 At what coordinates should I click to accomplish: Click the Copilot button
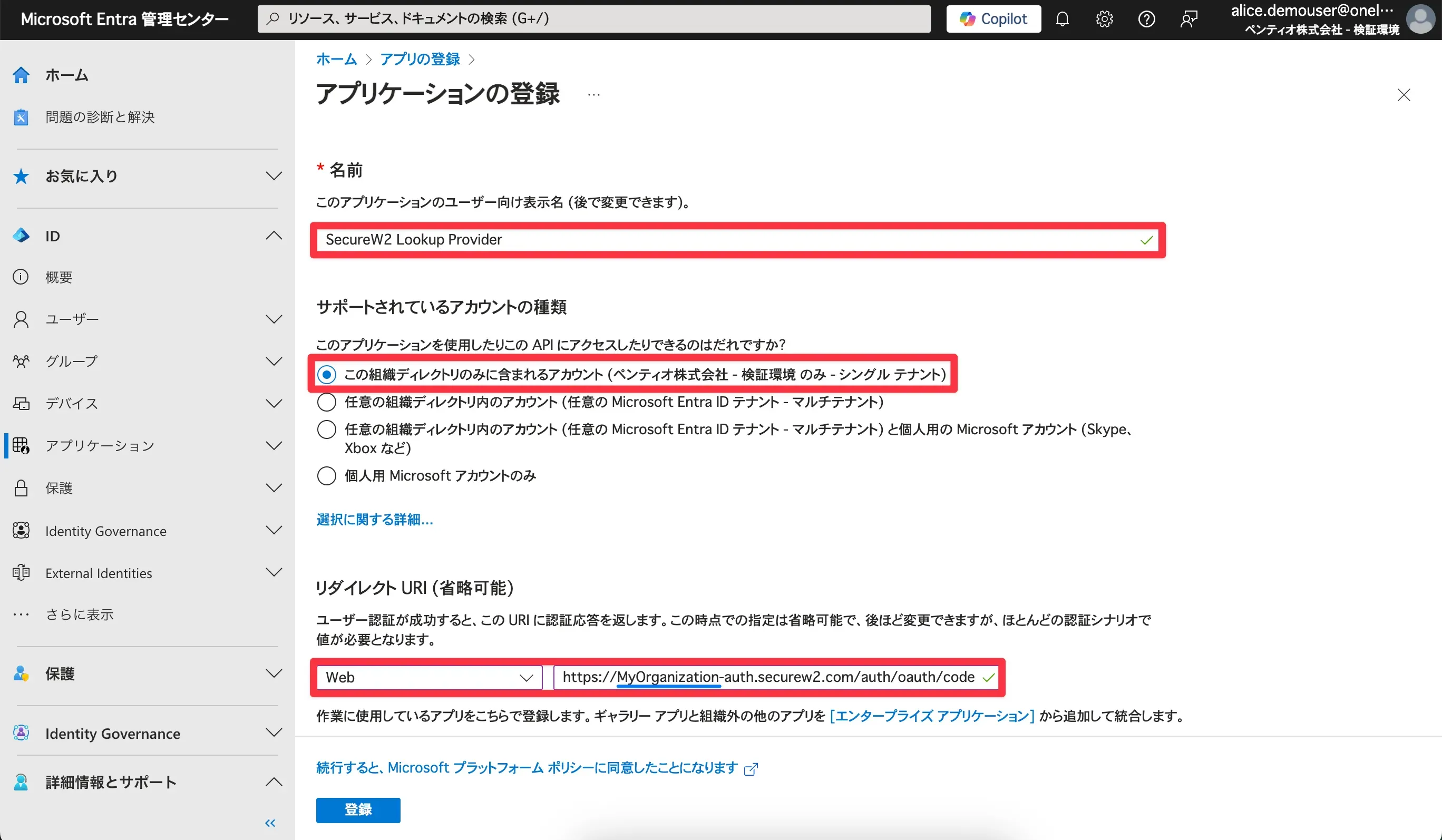pyautogui.click(x=993, y=19)
